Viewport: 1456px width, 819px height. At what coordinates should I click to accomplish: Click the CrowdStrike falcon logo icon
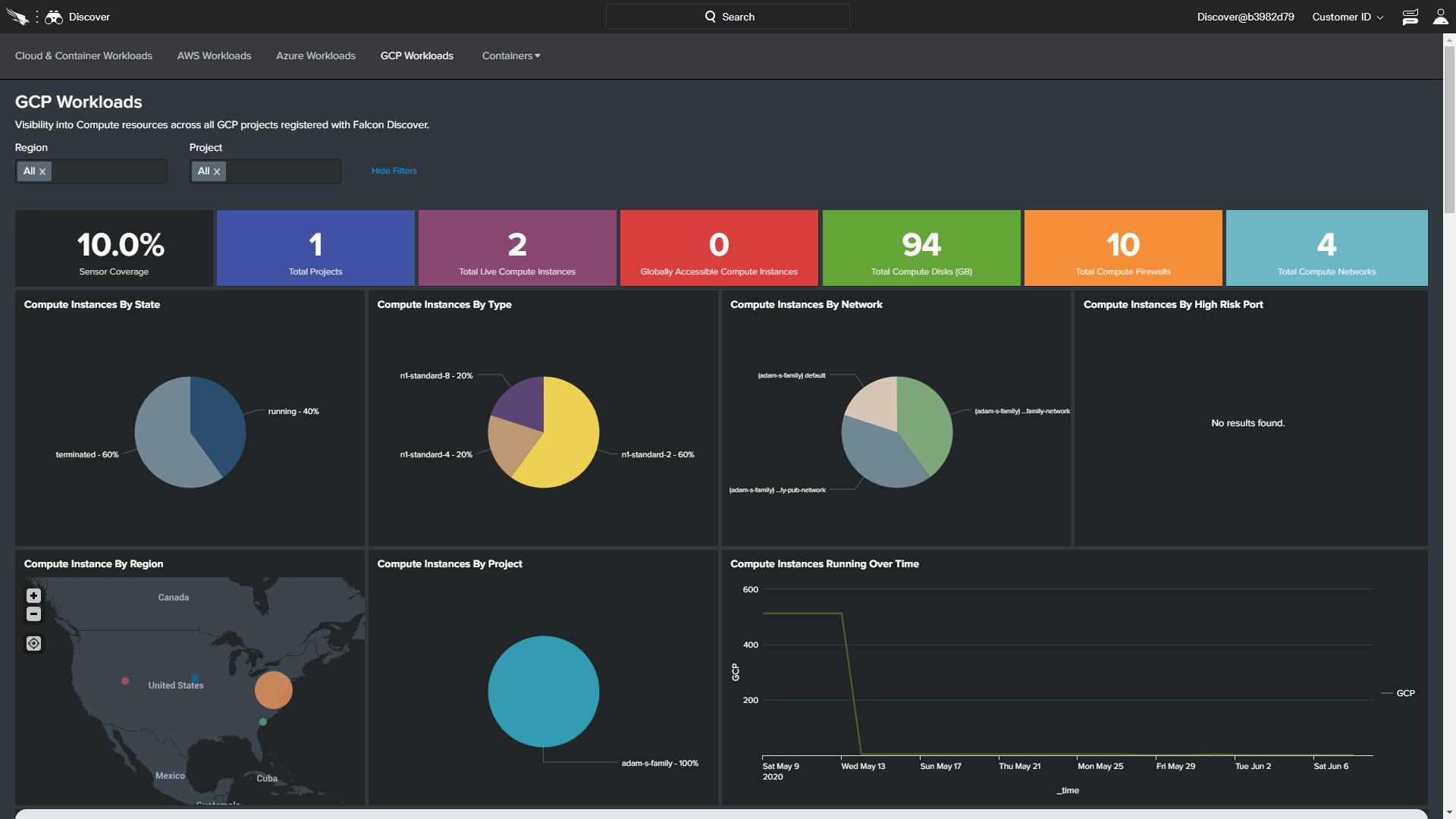coord(17,17)
